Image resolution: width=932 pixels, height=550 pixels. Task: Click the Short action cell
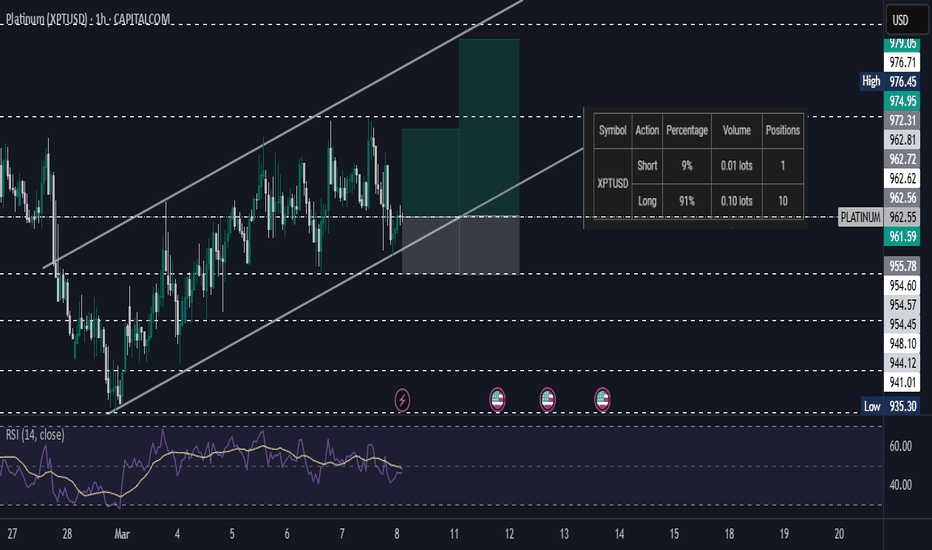point(647,166)
